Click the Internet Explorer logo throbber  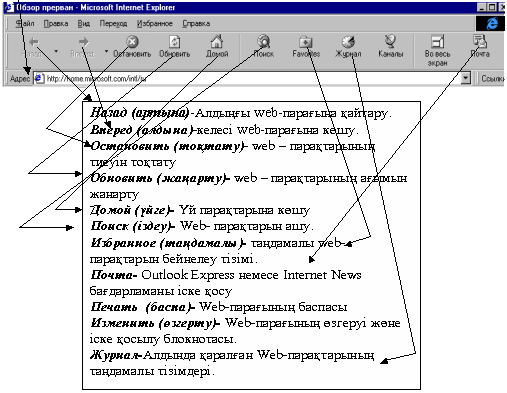click(x=492, y=23)
